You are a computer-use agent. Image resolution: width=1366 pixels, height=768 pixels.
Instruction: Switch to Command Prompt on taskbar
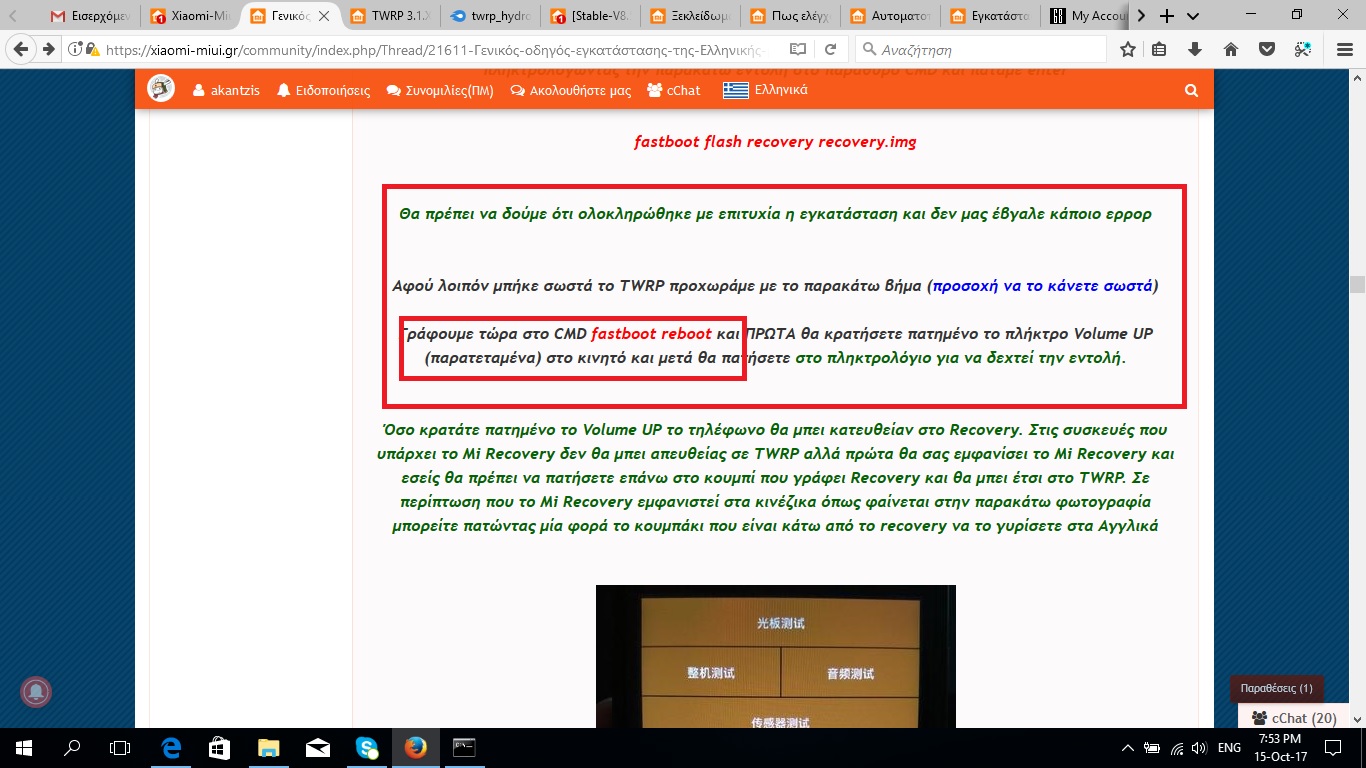click(x=464, y=748)
